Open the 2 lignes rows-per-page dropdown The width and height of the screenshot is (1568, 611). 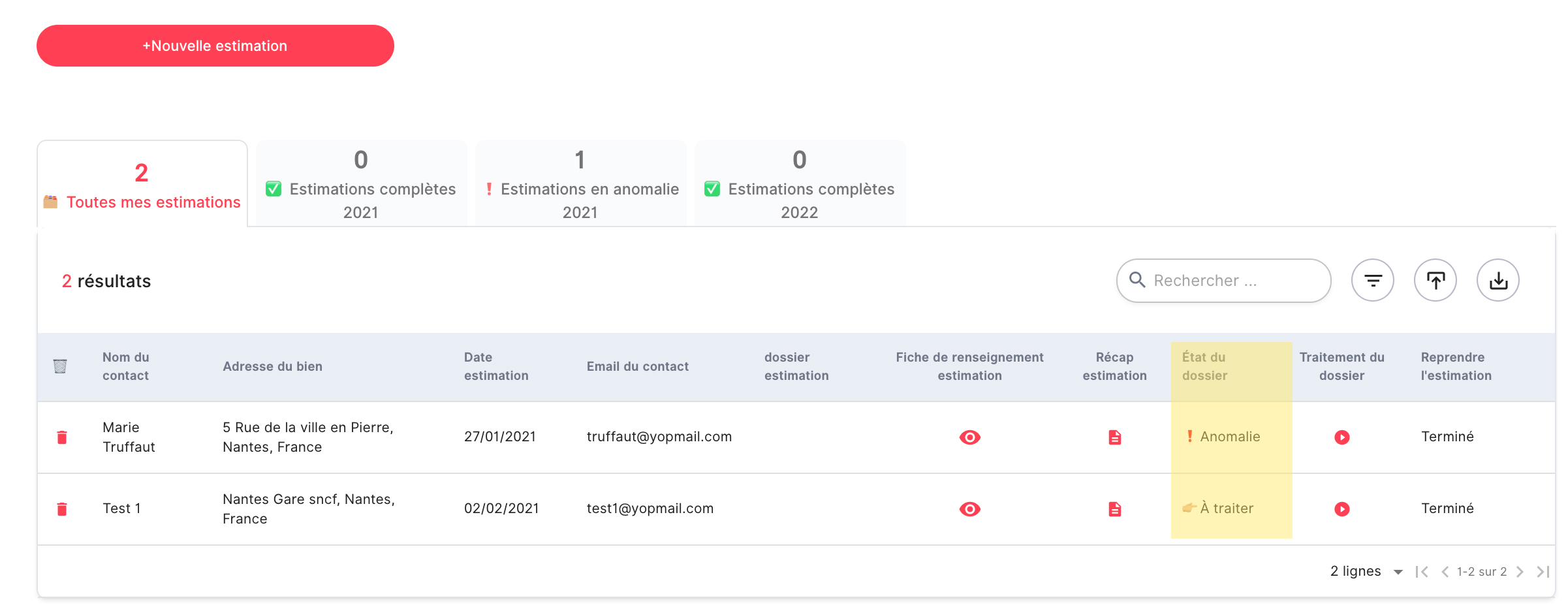tap(1367, 572)
